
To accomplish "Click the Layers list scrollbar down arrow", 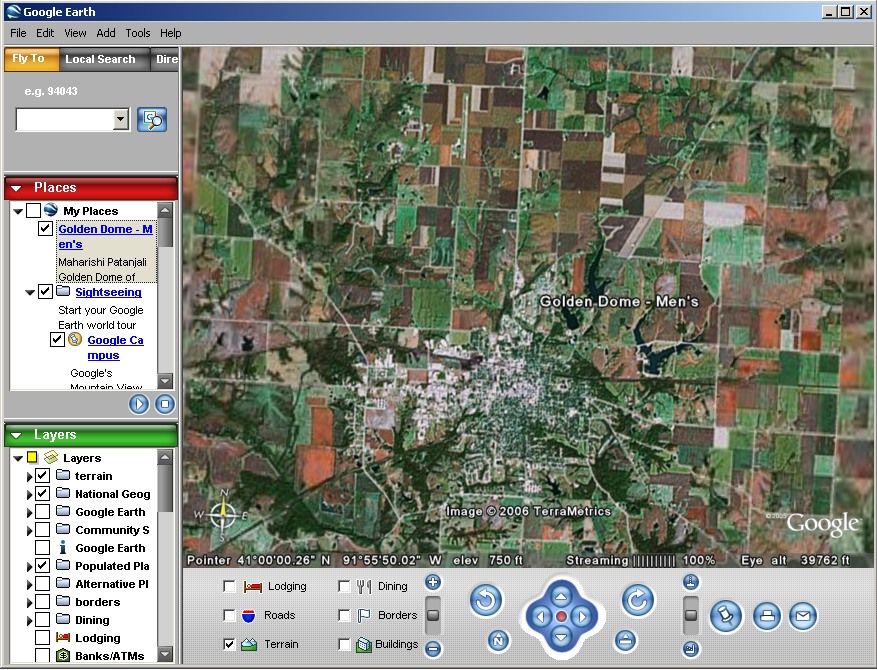I will (165, 653).
